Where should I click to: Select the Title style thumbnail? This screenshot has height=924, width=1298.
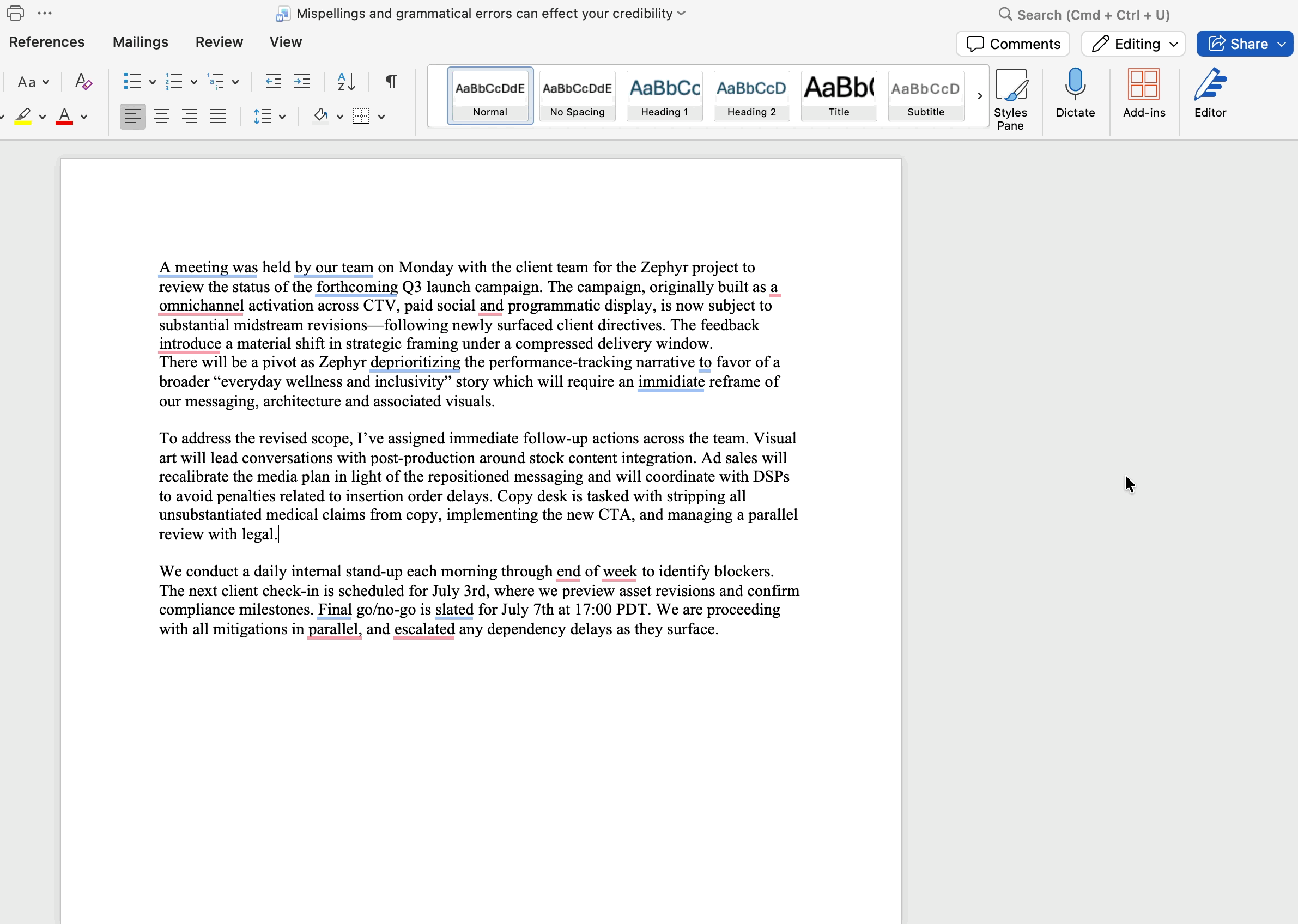[839, 95]
